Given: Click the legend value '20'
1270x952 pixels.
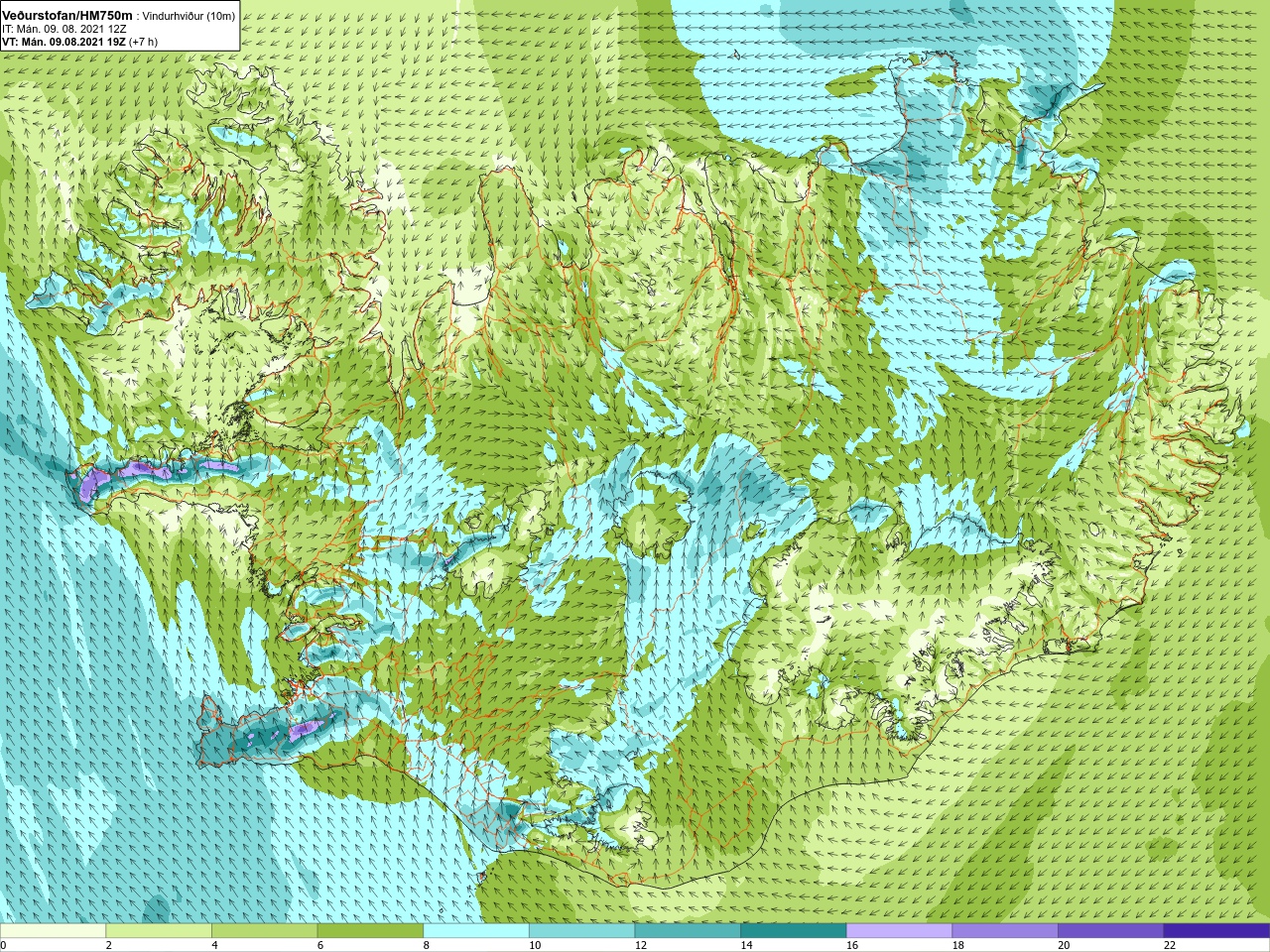Looking at the screenshot, I should [1064, 945].
